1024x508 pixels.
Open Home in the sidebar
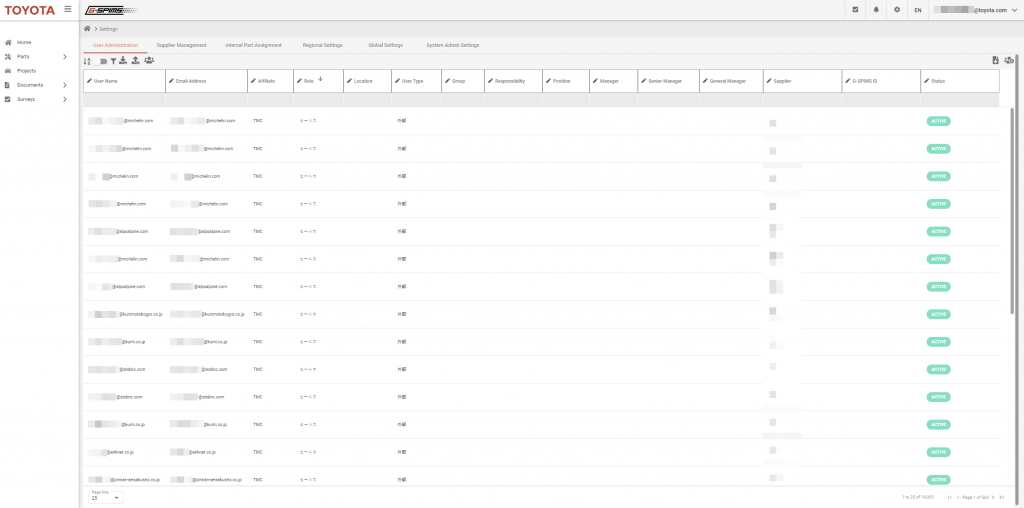coord(24,42)
